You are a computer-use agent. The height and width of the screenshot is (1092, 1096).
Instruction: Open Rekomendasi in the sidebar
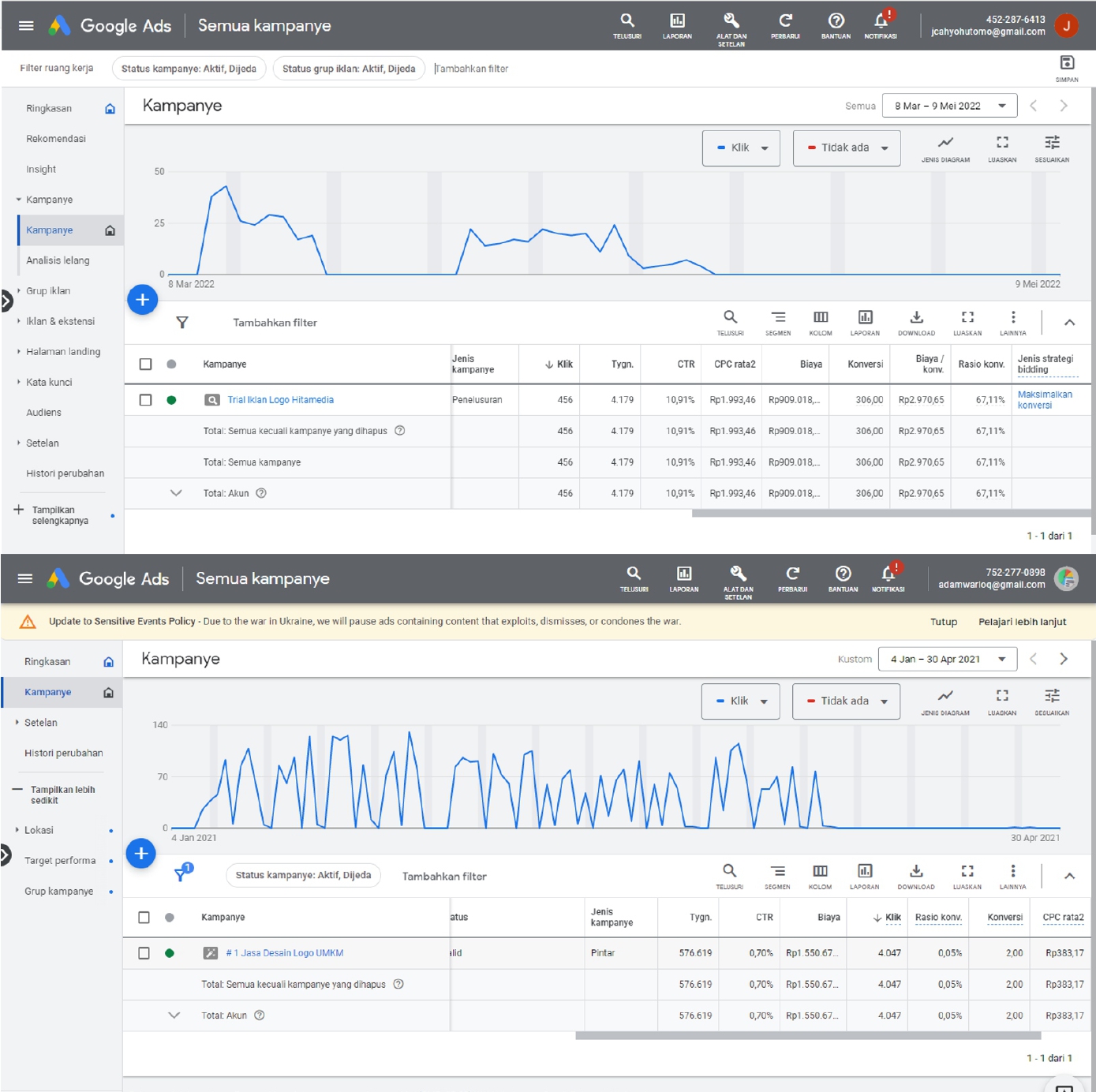coord(55,139)
